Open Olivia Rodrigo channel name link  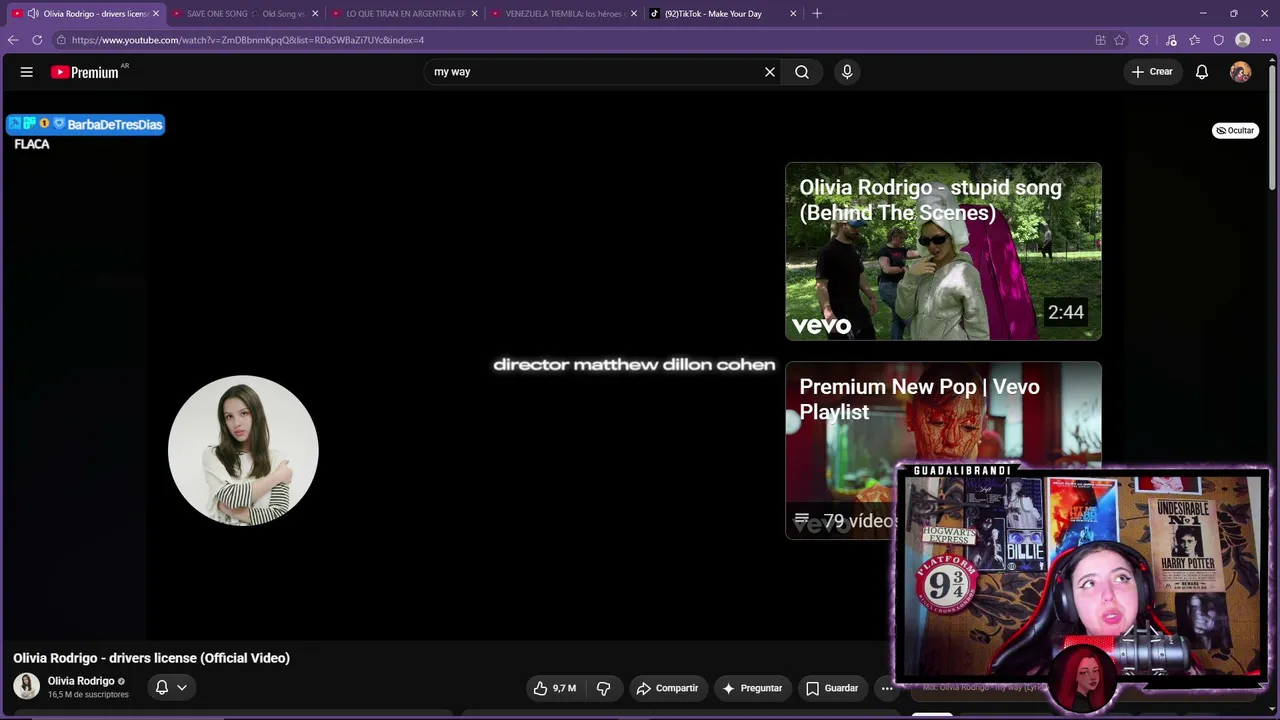81,681
